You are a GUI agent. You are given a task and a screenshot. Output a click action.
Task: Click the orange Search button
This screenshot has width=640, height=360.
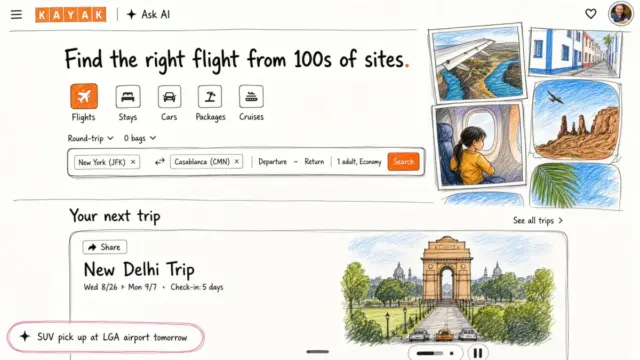[404, 162]
